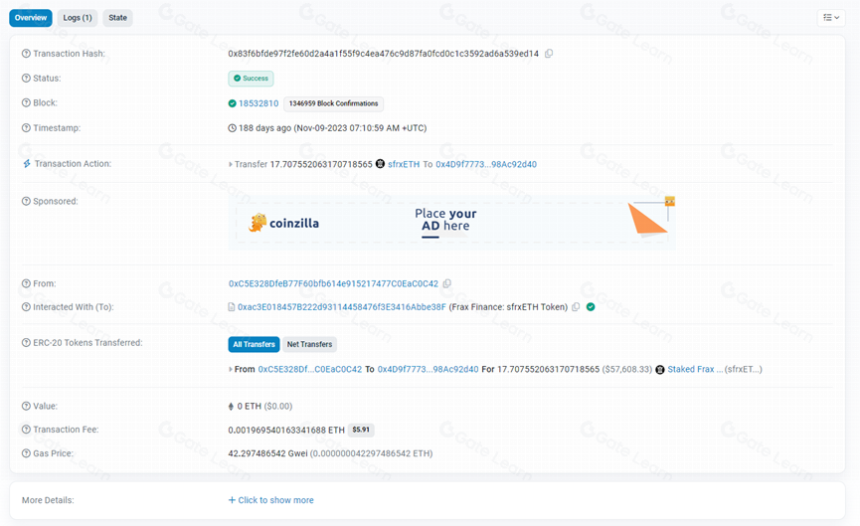Expand the Transaction Action arrow before Transfer

tap(230, 164)
